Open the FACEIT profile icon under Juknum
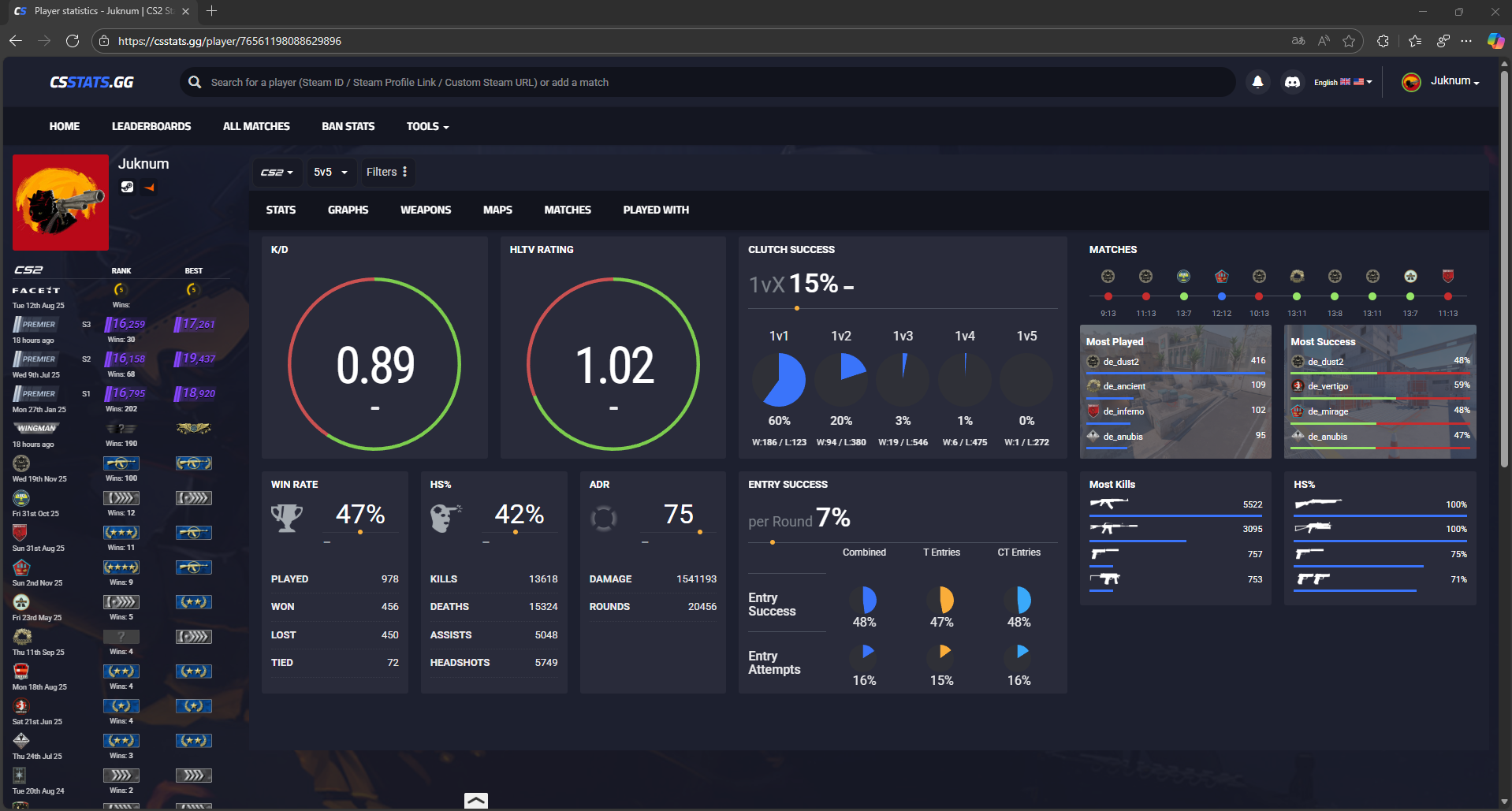The height and width of the screenshot is (811, 1512). coord(149,187)
